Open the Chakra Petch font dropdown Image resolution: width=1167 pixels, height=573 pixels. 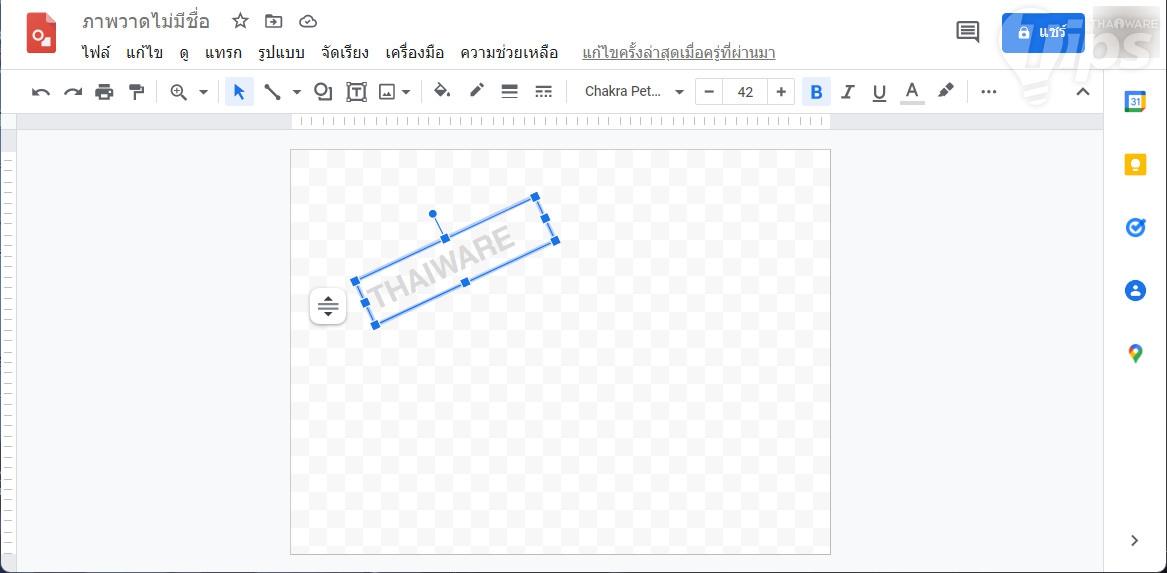[x=634, y=92]
